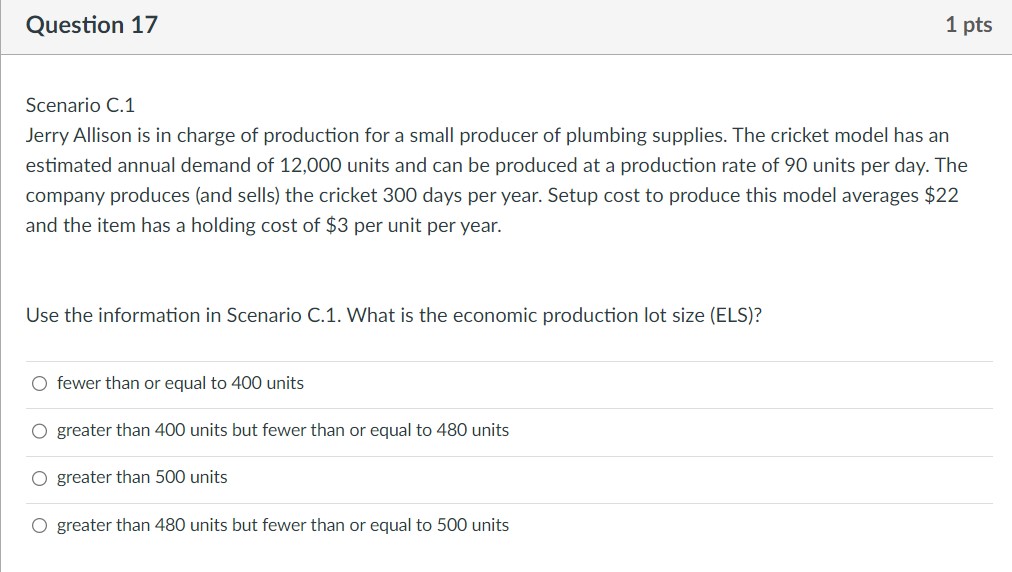Click the '$22' setup cost value

[x=941, y=195]
